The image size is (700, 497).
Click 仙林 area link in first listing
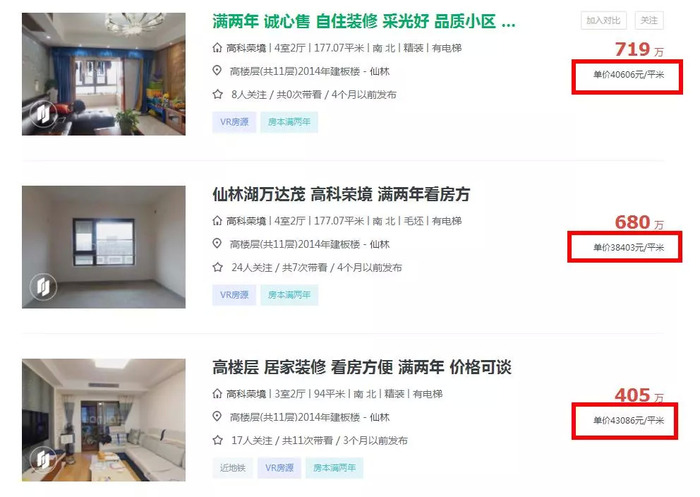point(379,71)
